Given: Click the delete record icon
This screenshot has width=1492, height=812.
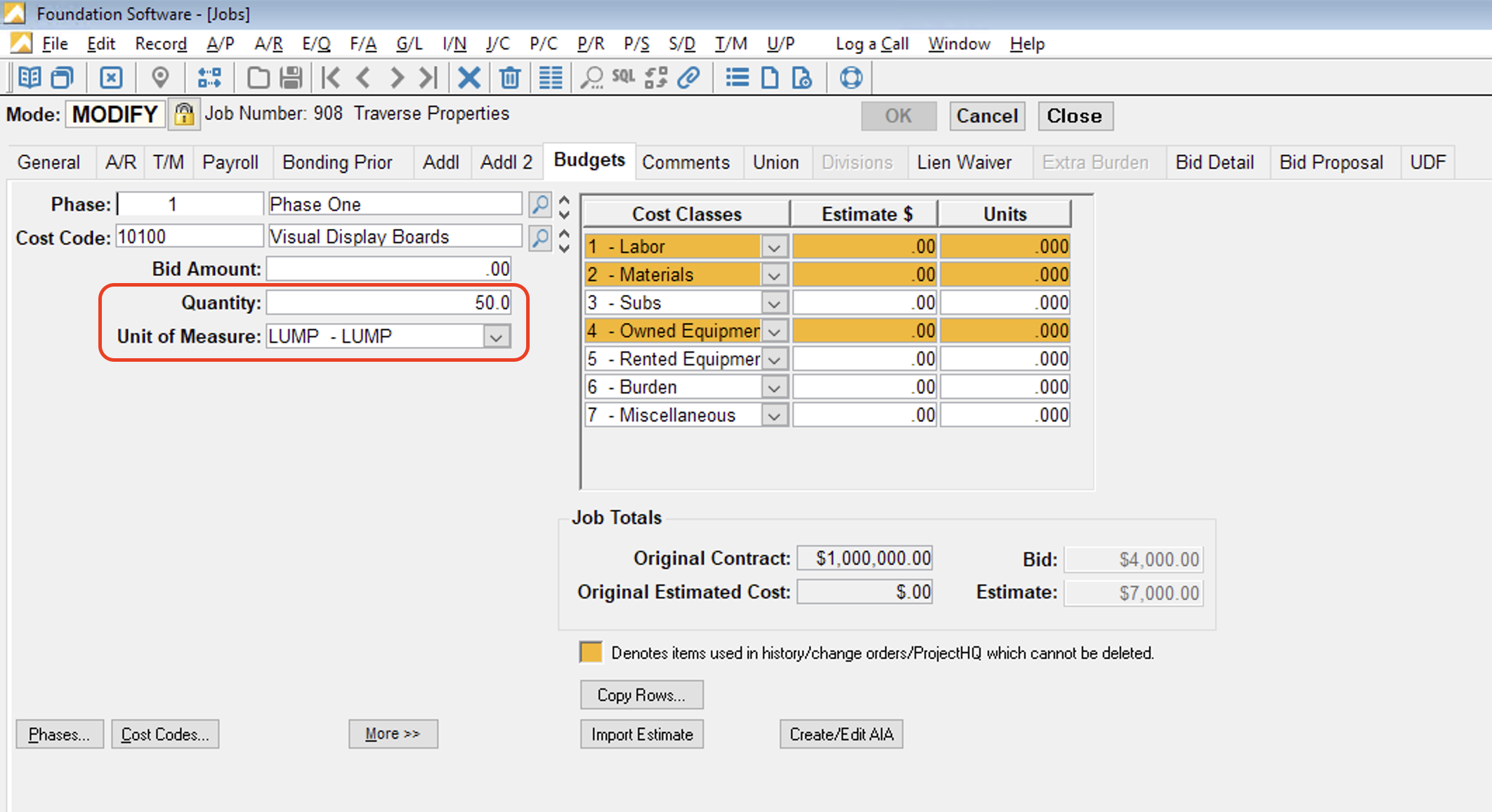Looking at the screenshot, I should pyautogui.click(x=504, y=79).
